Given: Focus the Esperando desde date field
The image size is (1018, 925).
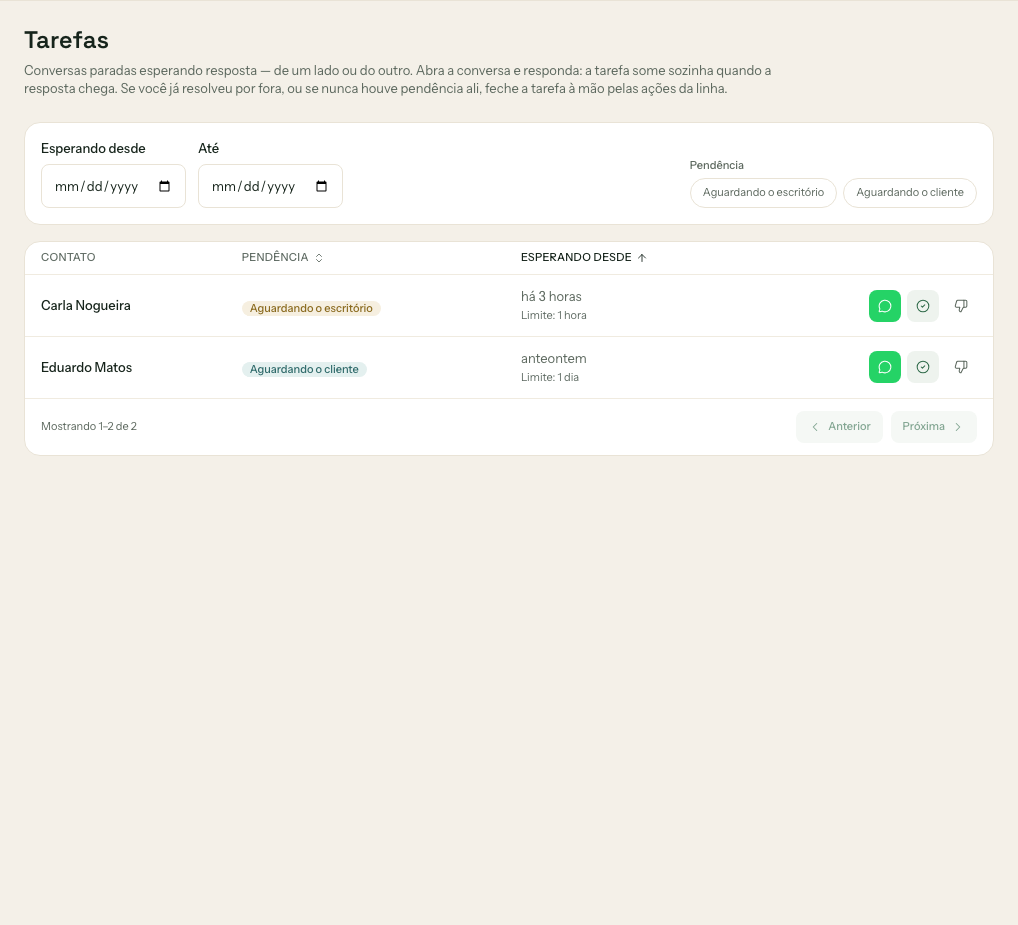Looking at the screenshot, I should [113, 186].
